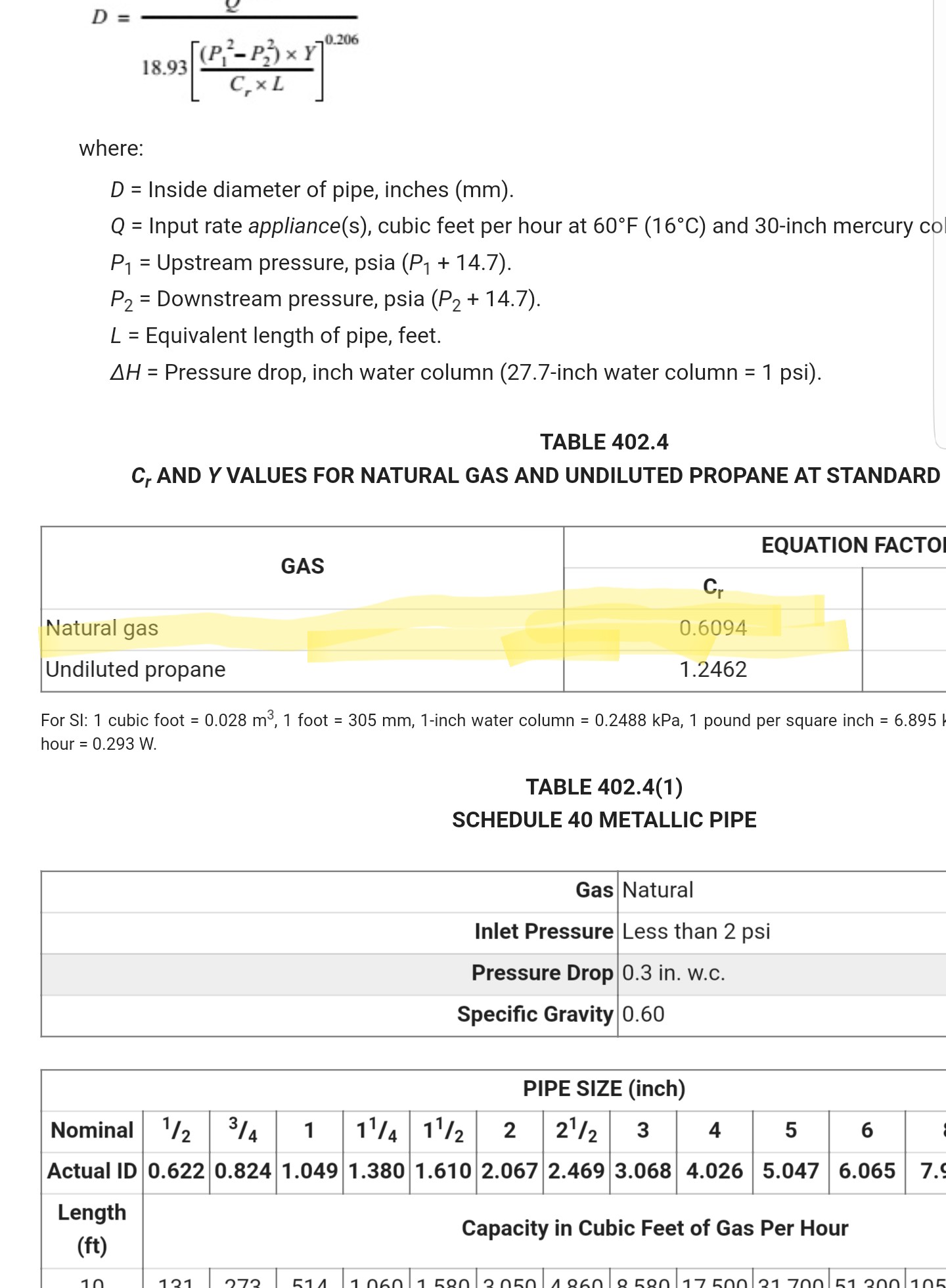Click the Specific Gravity 0.60 value

coord(643,1015)
